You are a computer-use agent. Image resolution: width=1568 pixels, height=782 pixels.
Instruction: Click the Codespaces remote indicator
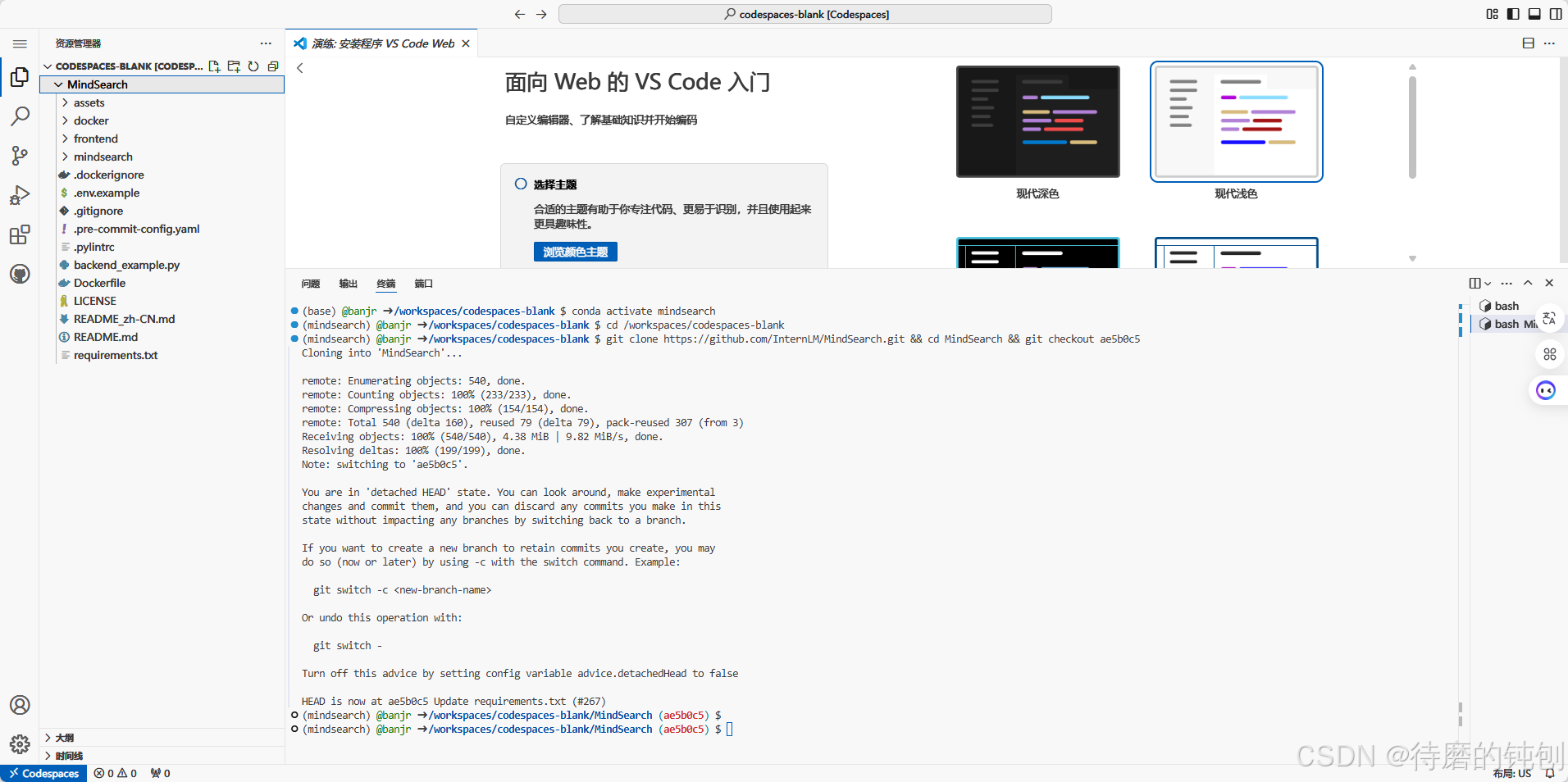click(x=44, y=773)
